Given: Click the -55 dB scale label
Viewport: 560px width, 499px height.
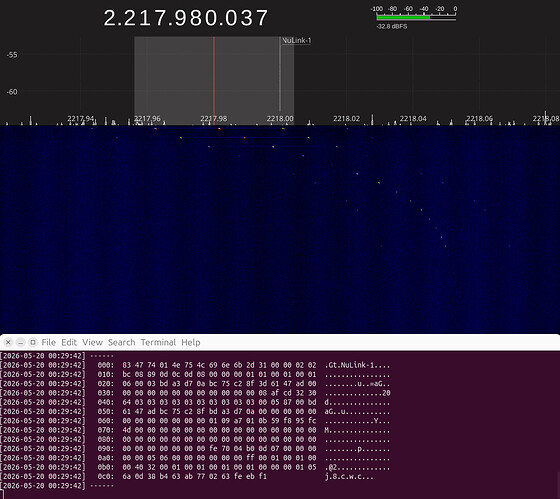Looking at the screenshot, I should click(x=12, y=55).
